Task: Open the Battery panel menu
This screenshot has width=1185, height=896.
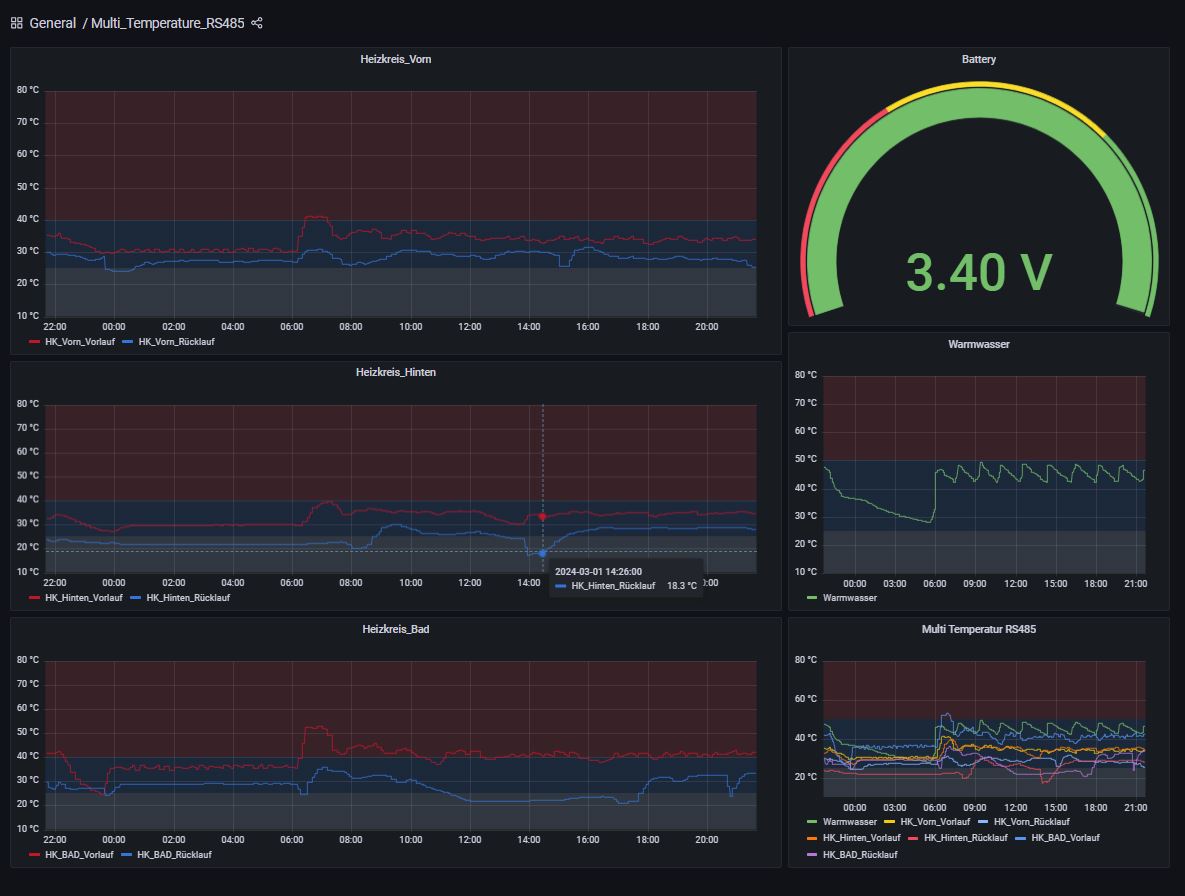Action: [978, 59]
